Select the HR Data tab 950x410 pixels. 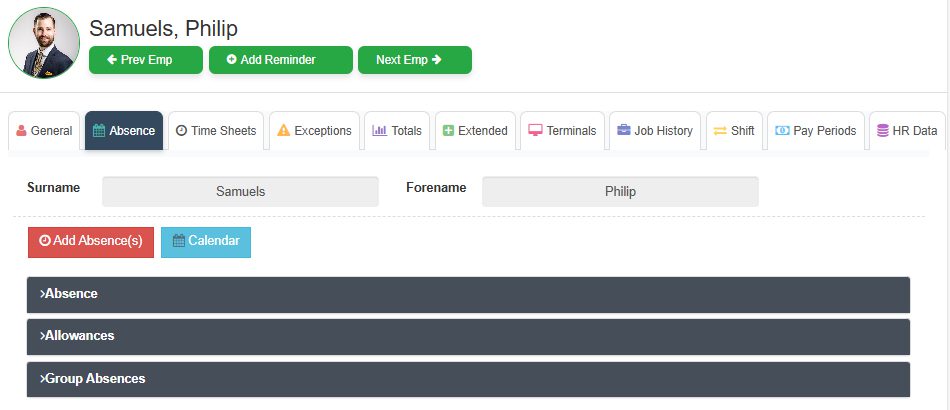(906, 131)
